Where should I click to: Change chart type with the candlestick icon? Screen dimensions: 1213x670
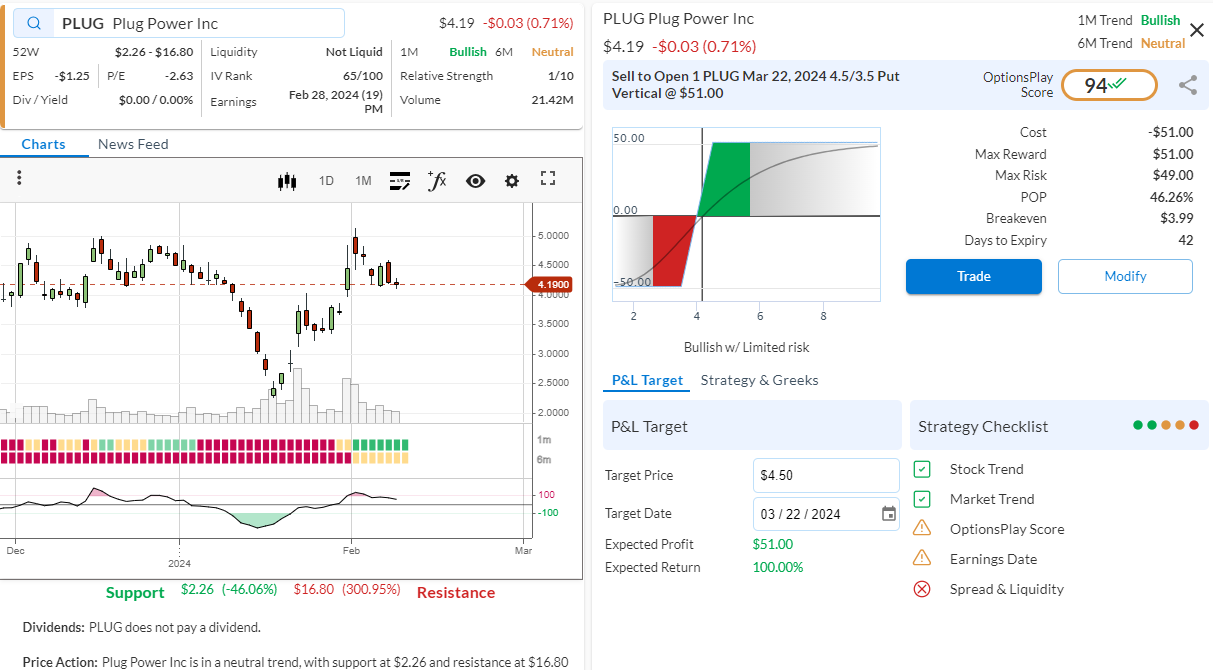coord(287,181)
